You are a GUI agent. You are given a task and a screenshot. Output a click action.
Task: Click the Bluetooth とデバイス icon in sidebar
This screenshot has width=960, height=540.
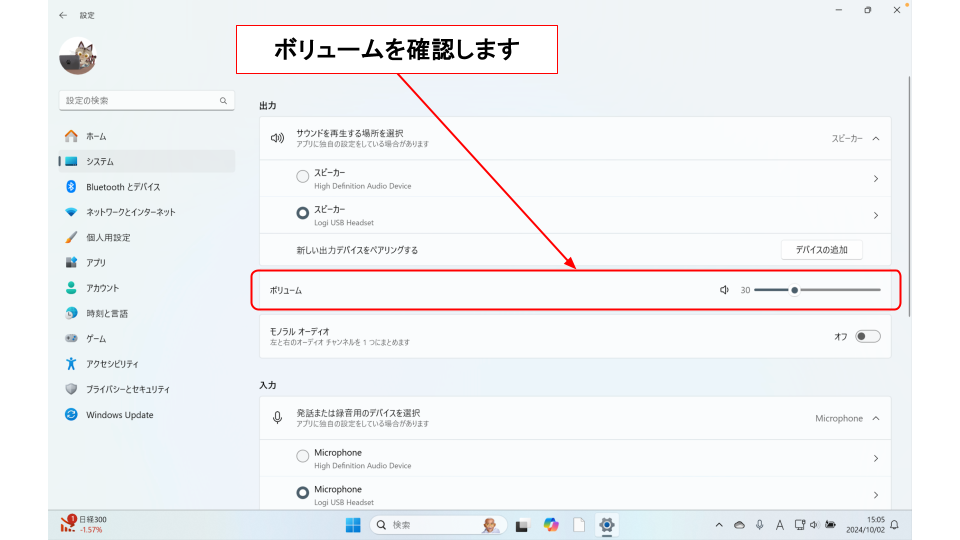pyautogui.click(x=71, y=187)
